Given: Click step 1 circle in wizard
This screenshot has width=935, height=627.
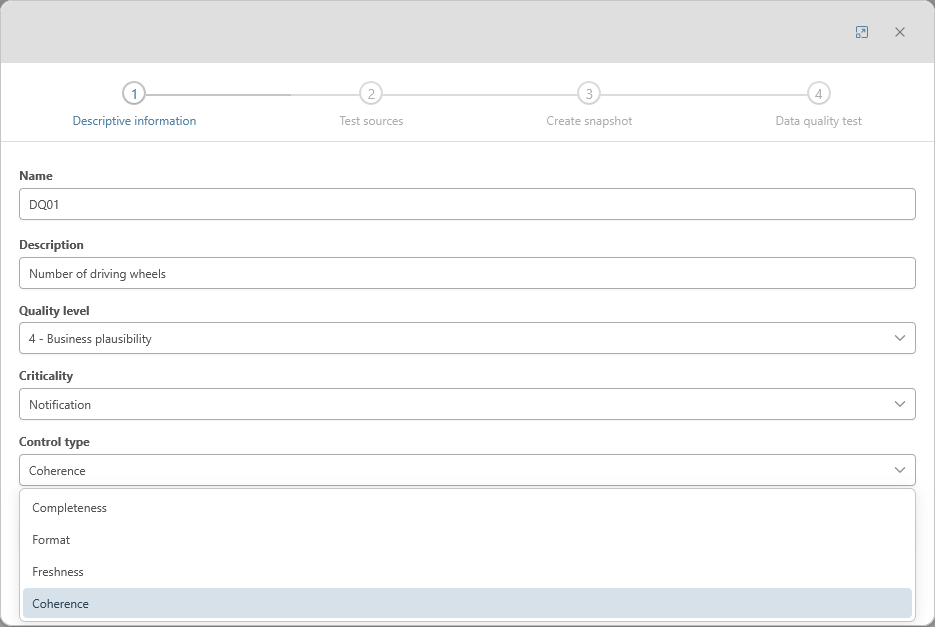Looking at the screenshot, I should click(x=134, y=94).
